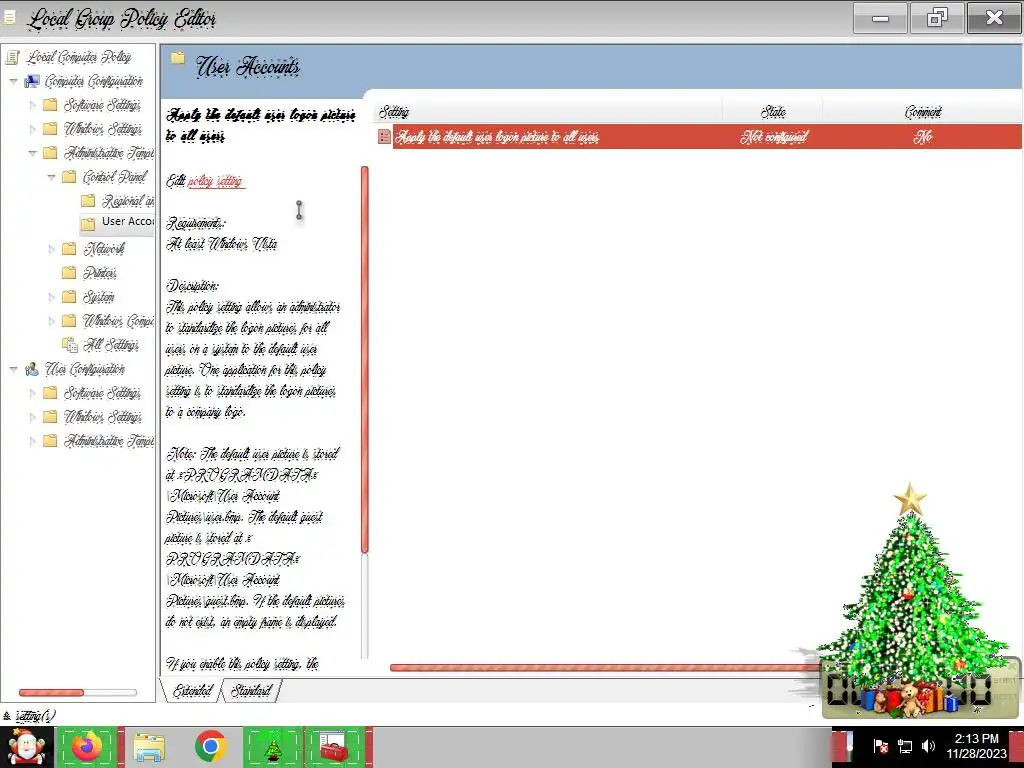Click the All Settings icon in tree
The height and width of the screenshot is (768, 1024).
click(x=69, y=345)
